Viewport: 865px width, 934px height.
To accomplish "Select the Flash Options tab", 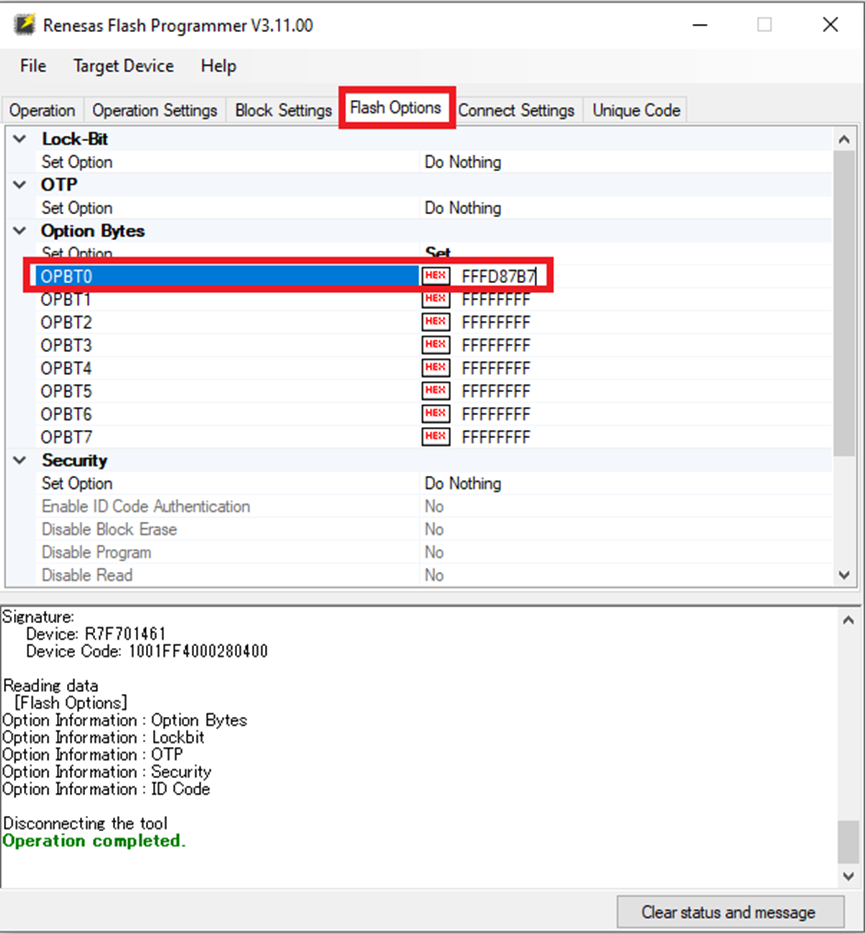I will click(396, 108).
